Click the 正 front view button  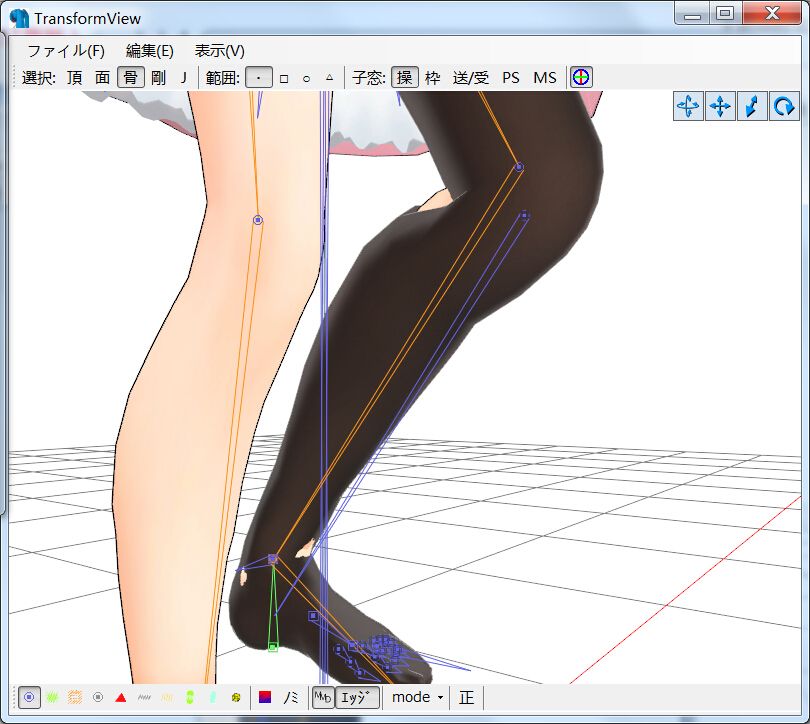[x=466, y=697]
